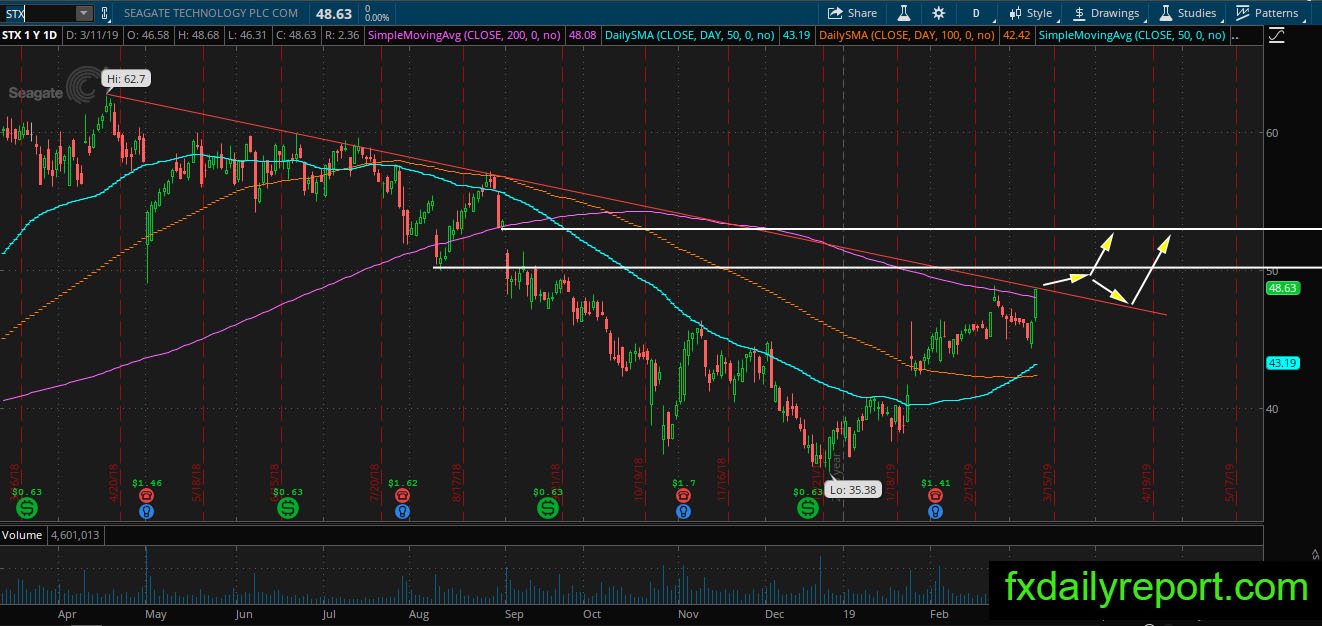Open the Studies menu
Image resolution: width=1322 pixels, height=626 pixels.
tap(1188, 13)
